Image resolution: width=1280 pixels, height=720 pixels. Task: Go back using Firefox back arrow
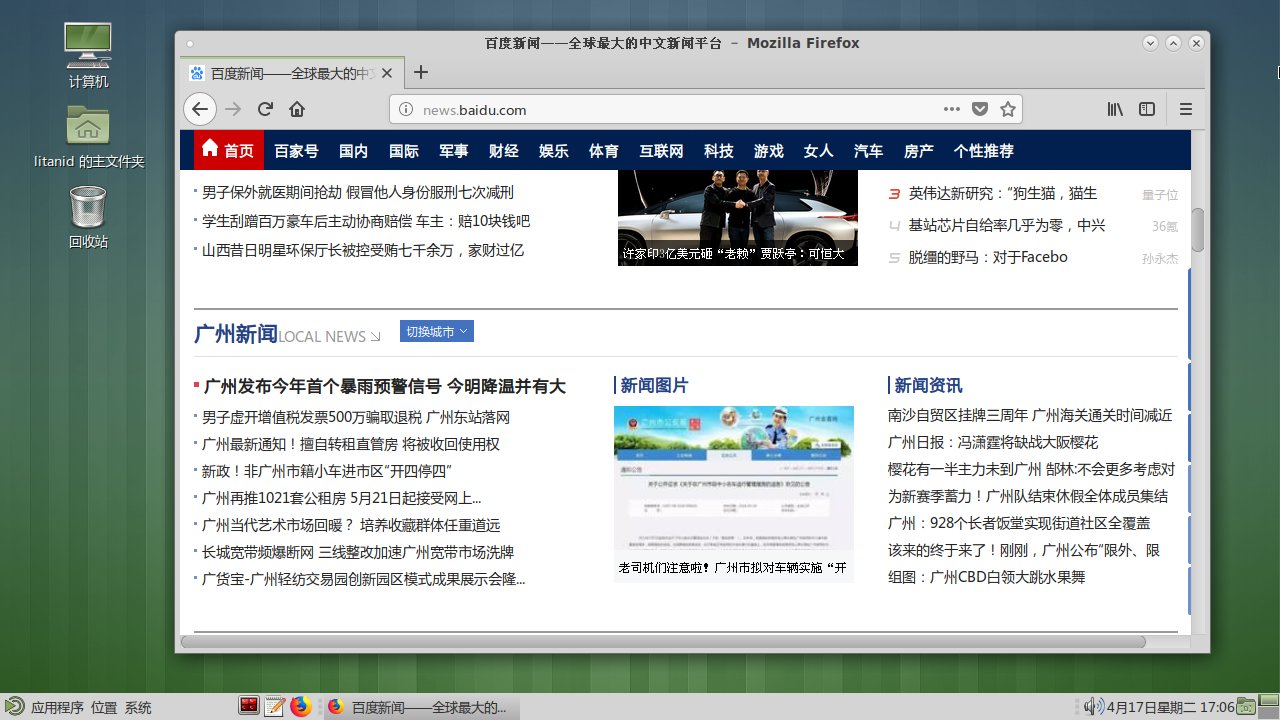coord(200,109)
